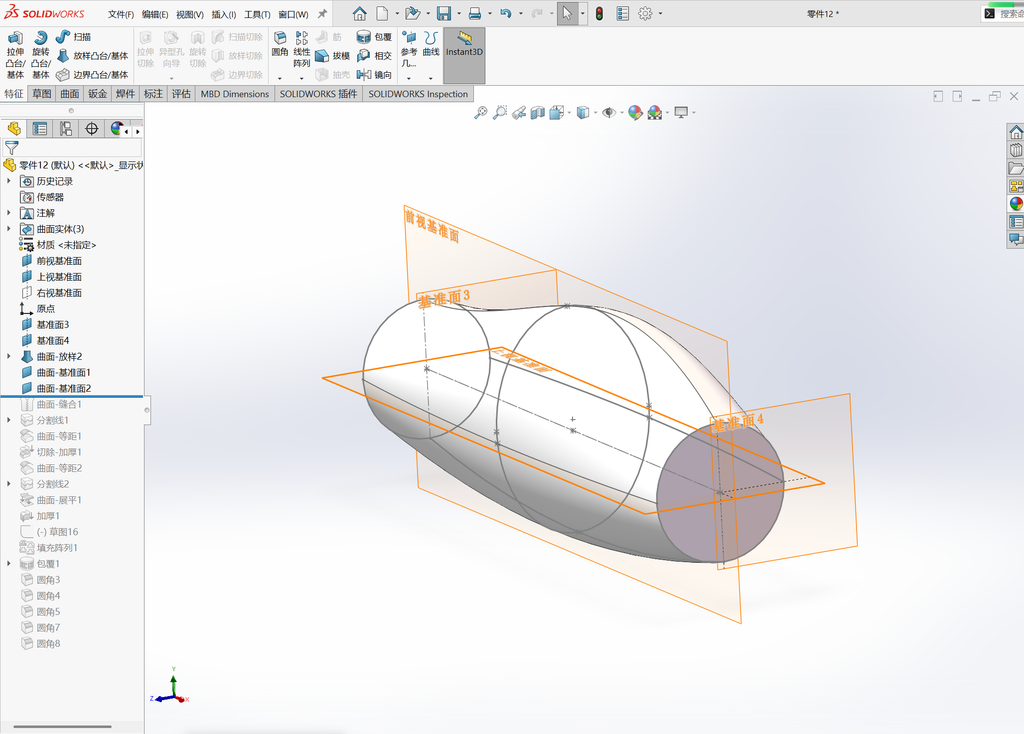The height and width of the screenshot is (734, 1024).
Task: Open the Options gear icon
Action: coord(645,14)
